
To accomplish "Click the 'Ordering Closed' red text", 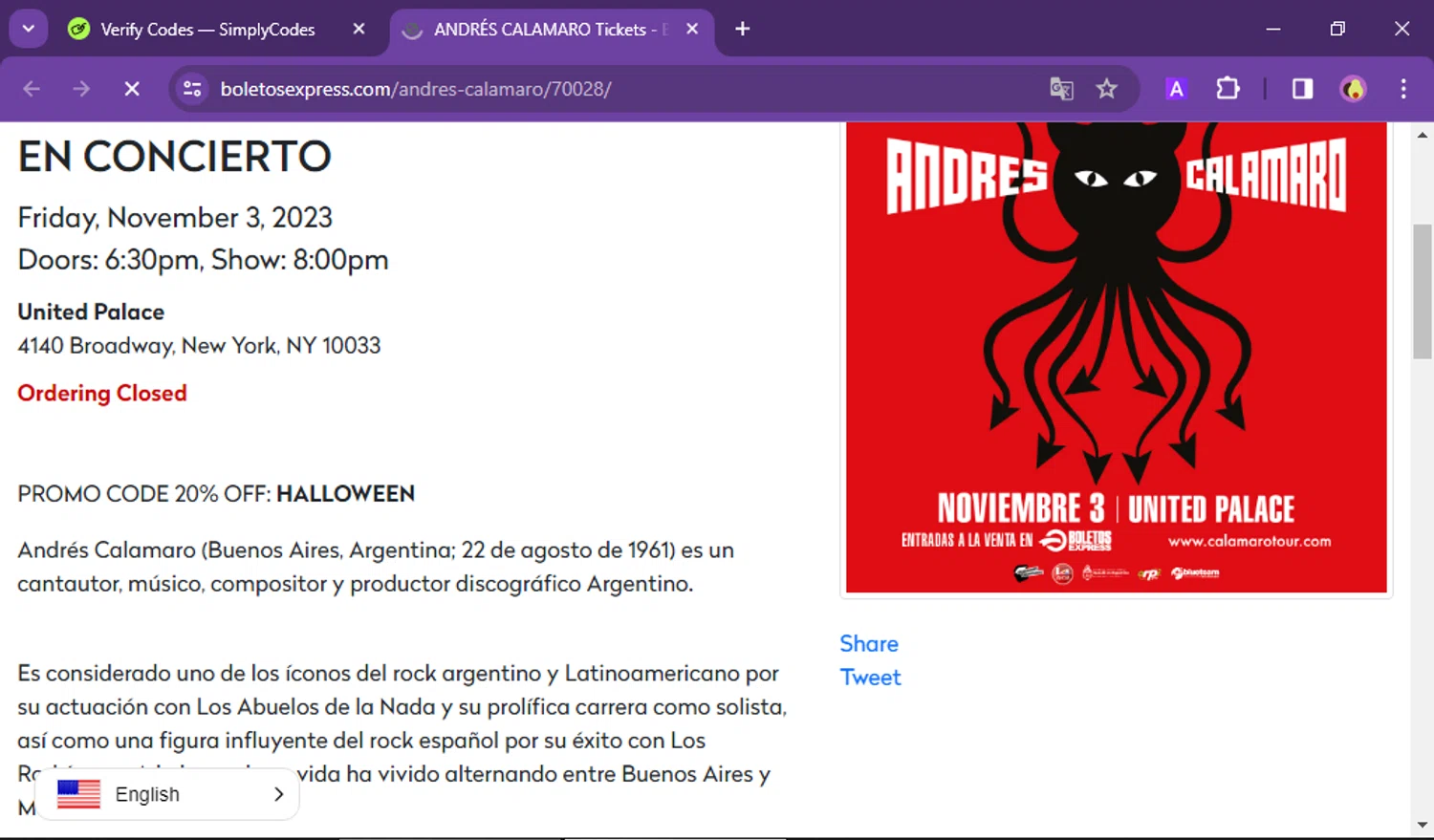I will point(102,393).
